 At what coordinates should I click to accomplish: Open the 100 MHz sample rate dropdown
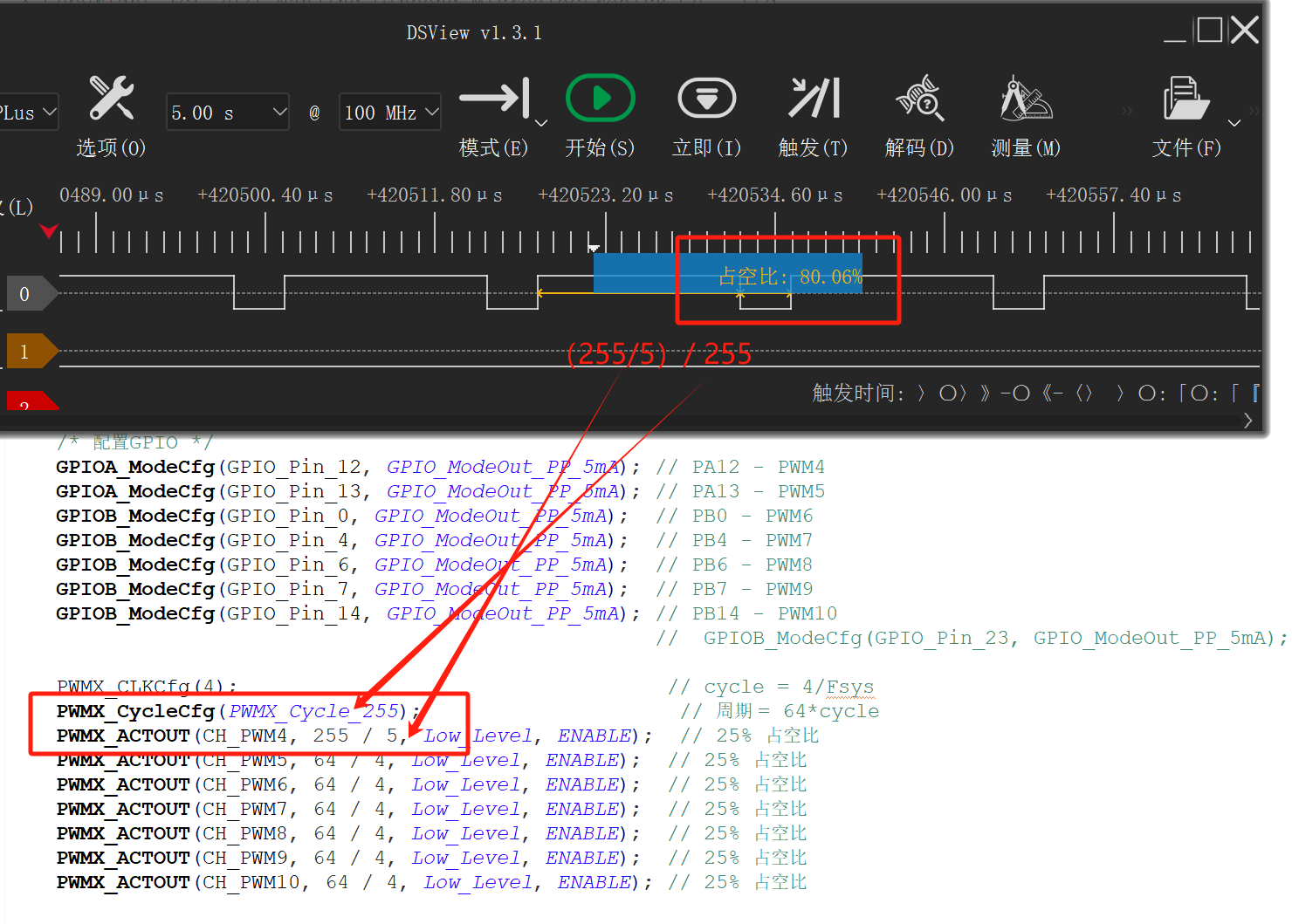[x=389, y=113]
